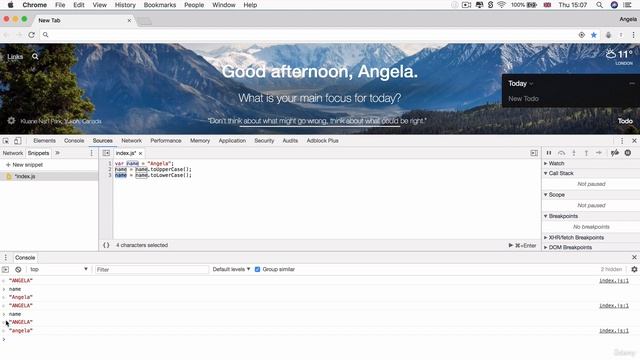Click the Todo button on Momentum
Viewport: 640px width, 360px height.
click(x=625, y=121)
